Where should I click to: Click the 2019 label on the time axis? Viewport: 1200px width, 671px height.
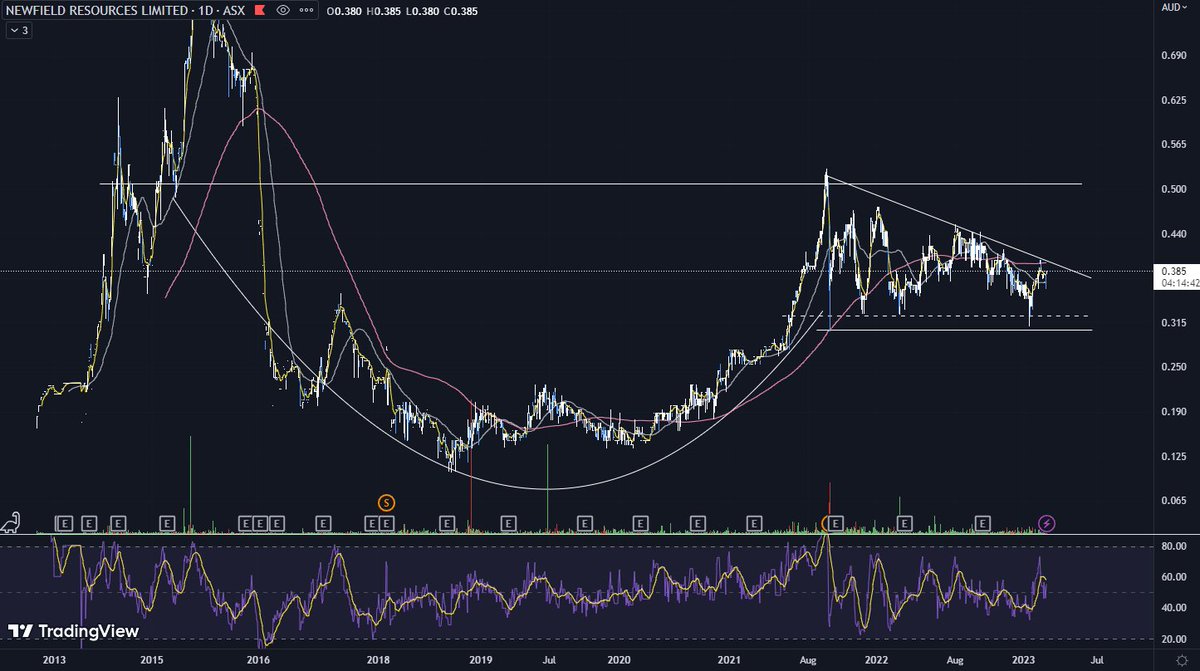tap(482, 660)
